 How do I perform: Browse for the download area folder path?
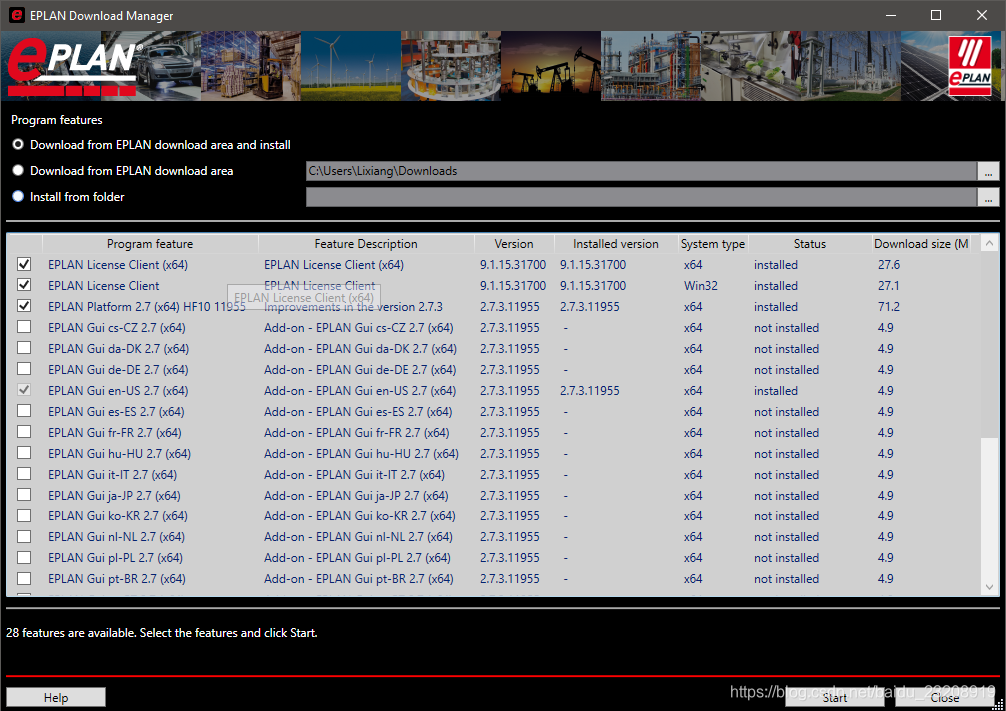[x=989, y=171]
